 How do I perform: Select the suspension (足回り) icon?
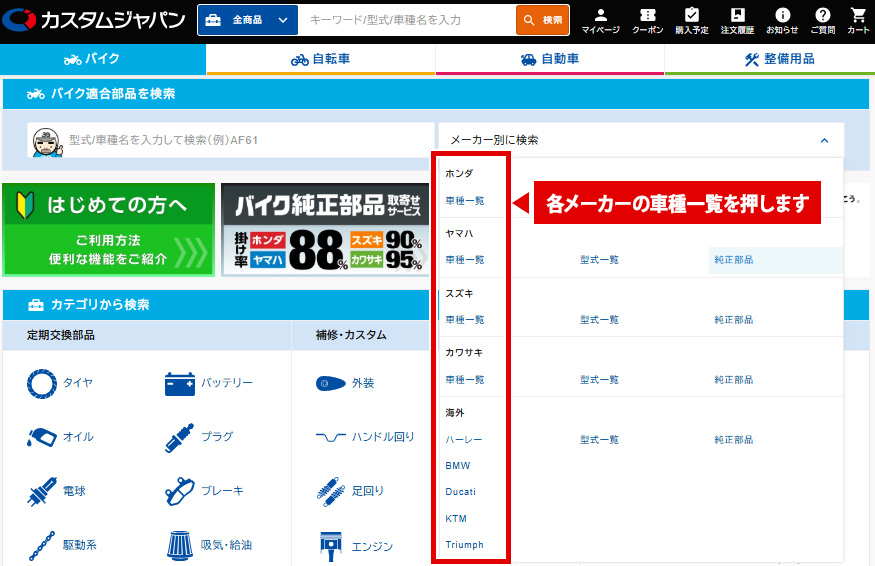[330, 491]
